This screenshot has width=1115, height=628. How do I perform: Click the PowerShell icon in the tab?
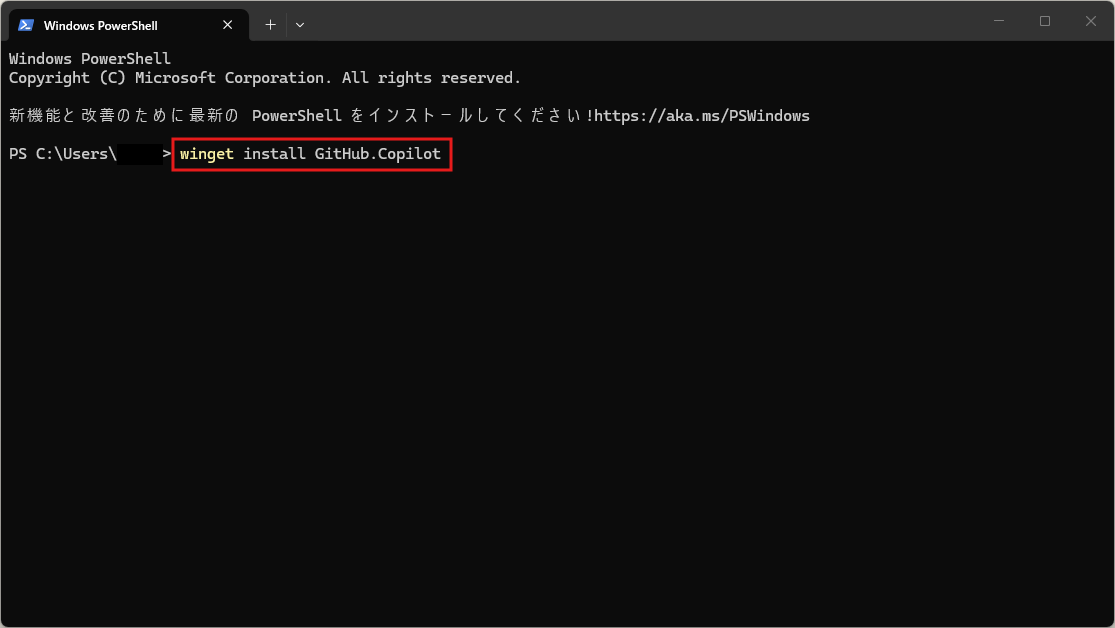coord(26,25)
